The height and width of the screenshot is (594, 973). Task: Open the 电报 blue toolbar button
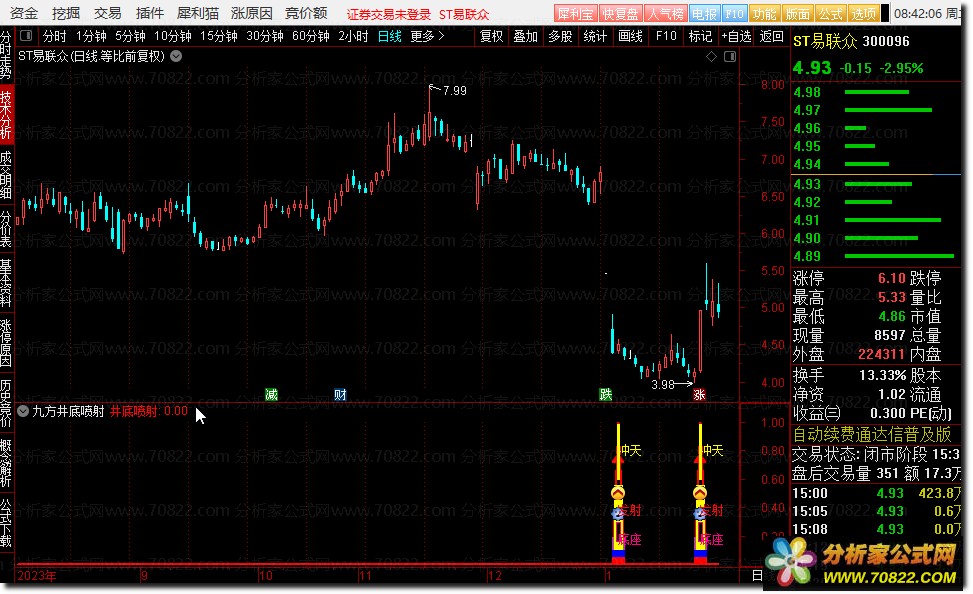click(x=704, y=13)
